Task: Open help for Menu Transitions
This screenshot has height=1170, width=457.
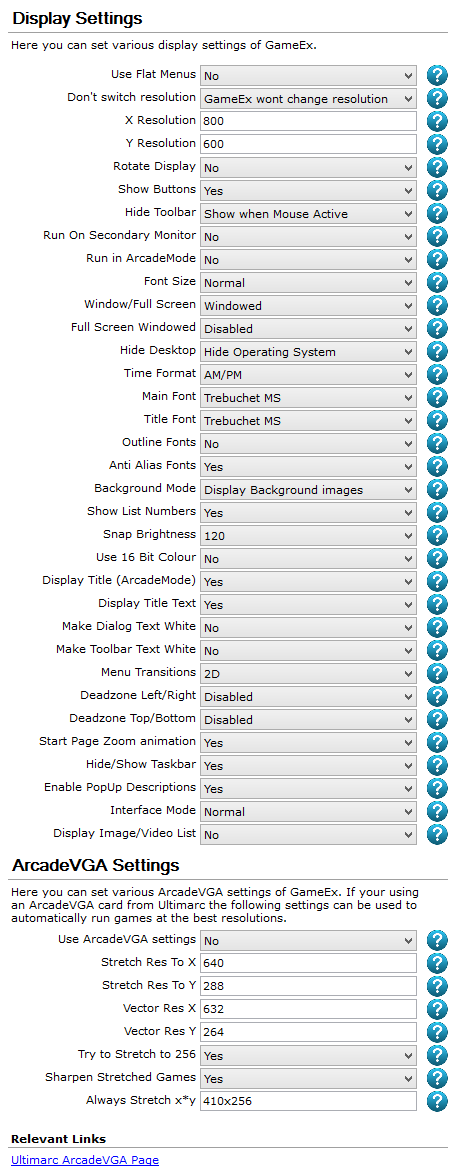Action: (x=437, y=673)
